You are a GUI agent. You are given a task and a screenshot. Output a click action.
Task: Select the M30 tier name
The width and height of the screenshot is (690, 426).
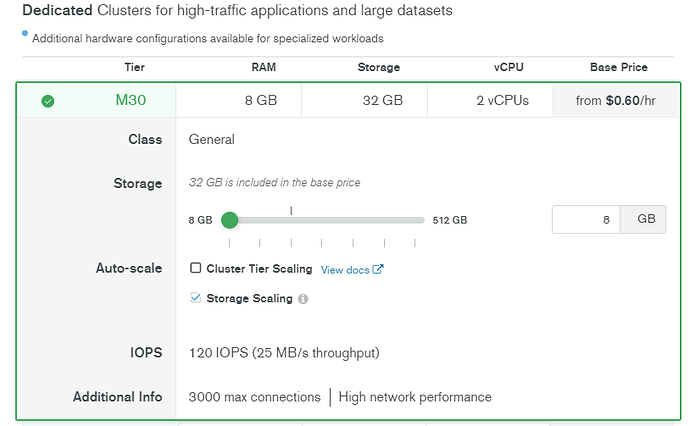tap(130, 101)
